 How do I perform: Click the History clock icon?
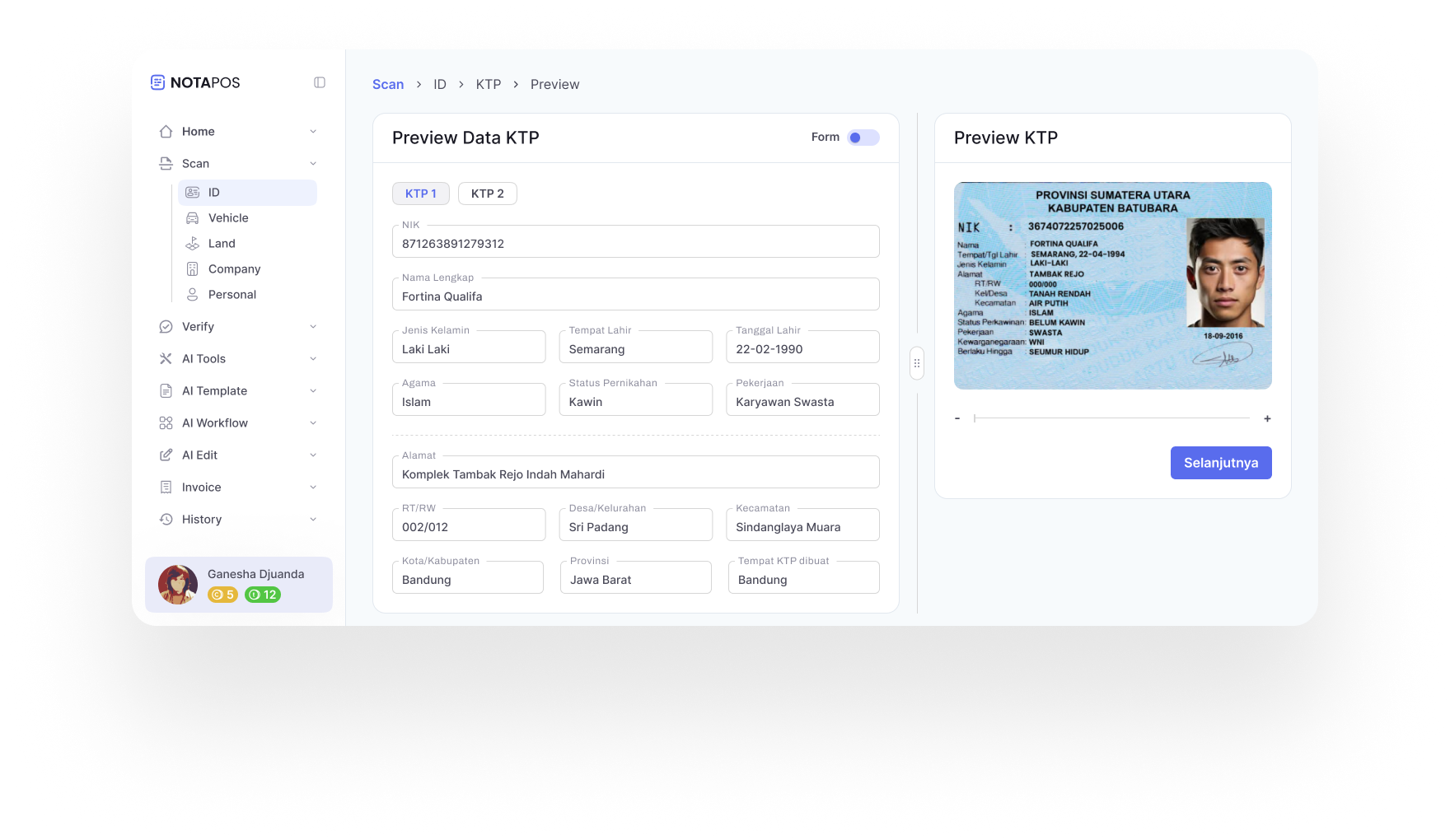[166, 520]
